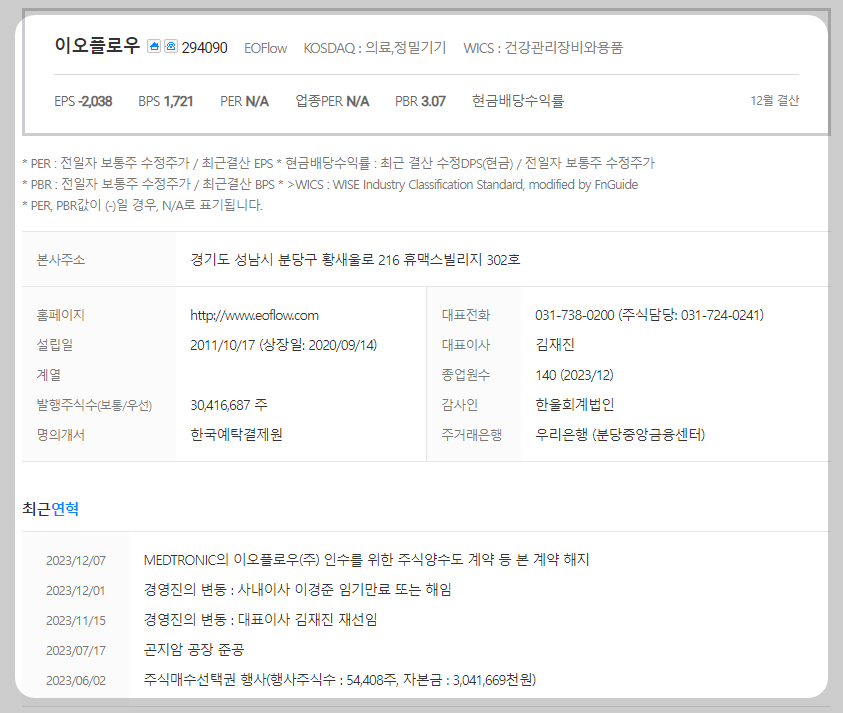843x713 pixels.
Task: Click the English name EOFlow
Action: [266, 48]
